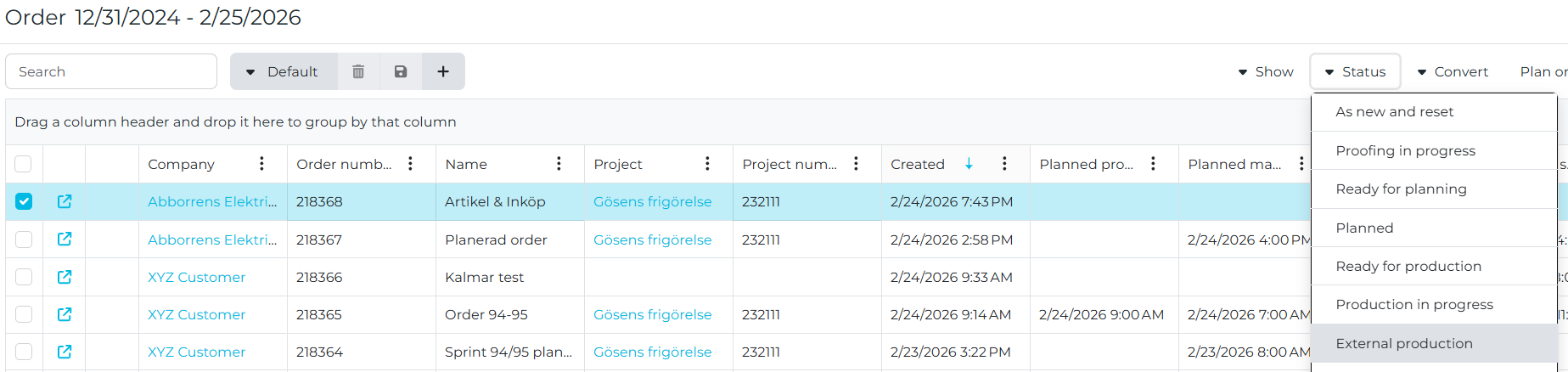The height and width of the screenshot is (372, 1568).
Task: Open the Gösens frigörelse project link for order 218367
Action: pyautogui.click(x=652, y=240)
